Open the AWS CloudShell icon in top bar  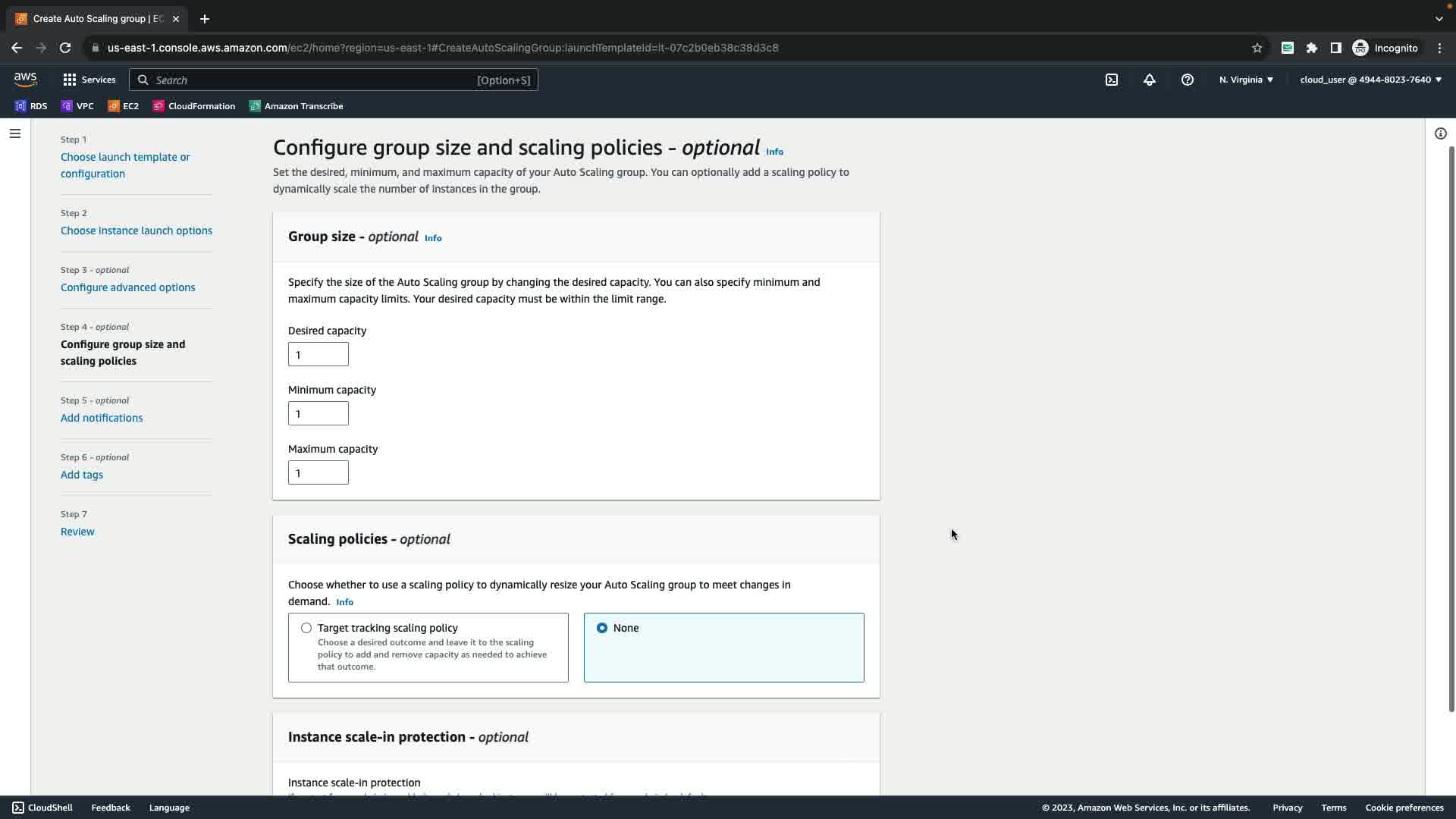[x=1112, y=80]
